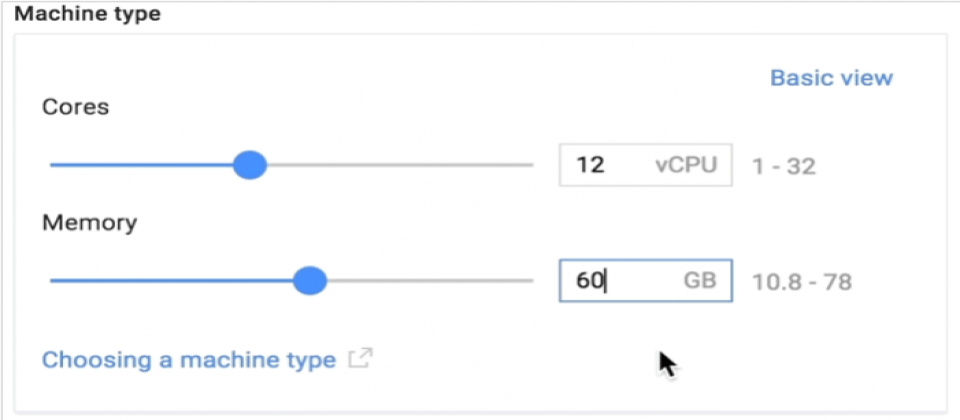Click the blue filled part of Cores slider

point(141,165)
